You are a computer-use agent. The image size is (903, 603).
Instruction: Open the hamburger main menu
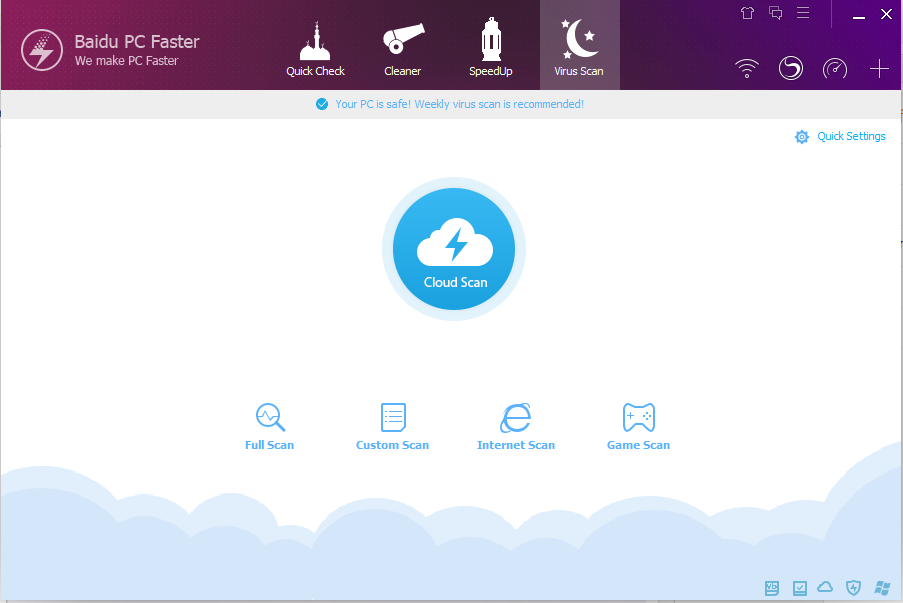pyautogui.click(x=803, y=13)
